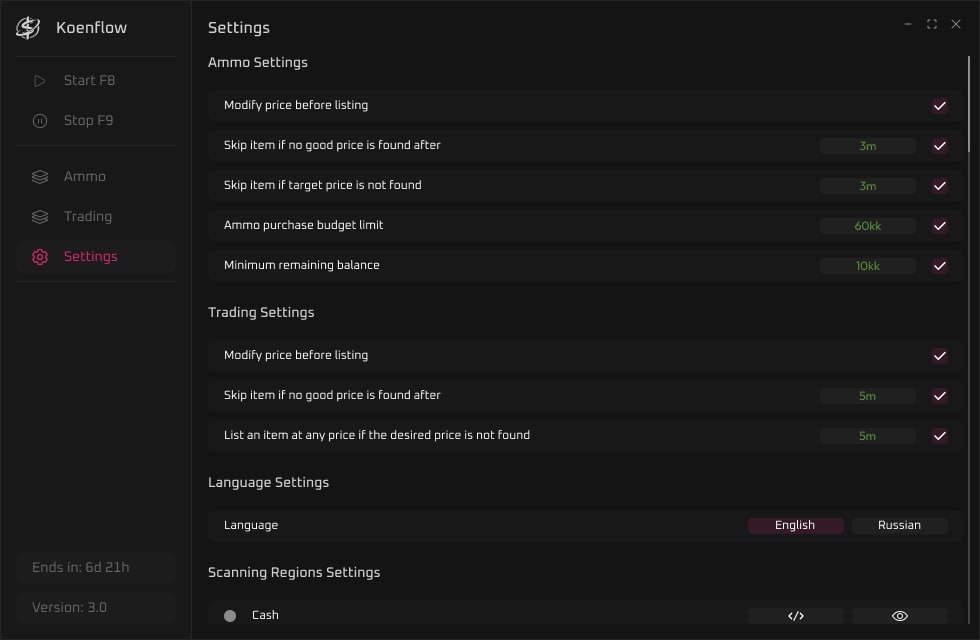The image size is (980, 640).
Task: Edit Trading skip item 5m time field
Action: tap(868, 396)
